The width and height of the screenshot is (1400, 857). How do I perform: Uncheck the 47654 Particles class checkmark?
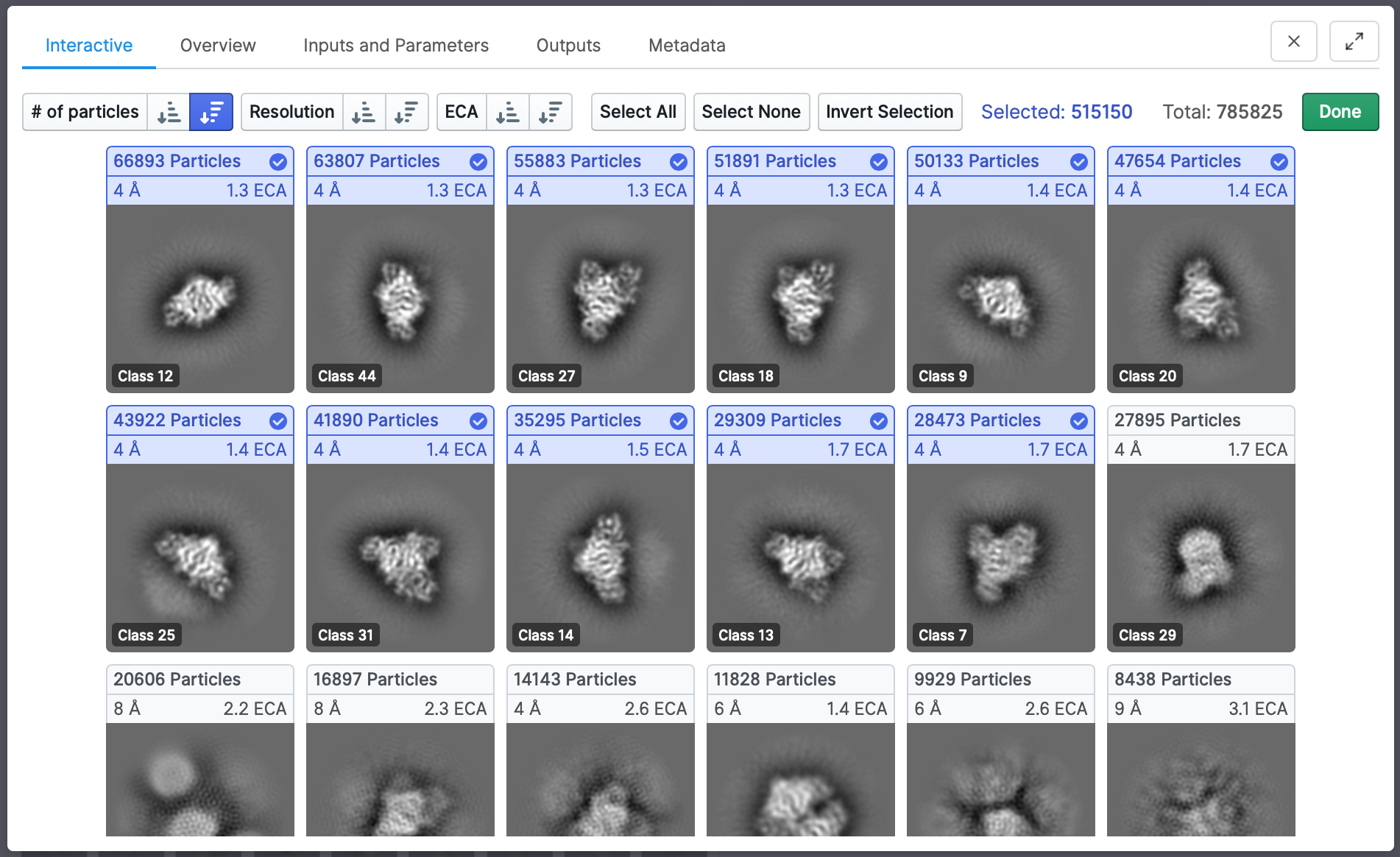pos(1279,162)
